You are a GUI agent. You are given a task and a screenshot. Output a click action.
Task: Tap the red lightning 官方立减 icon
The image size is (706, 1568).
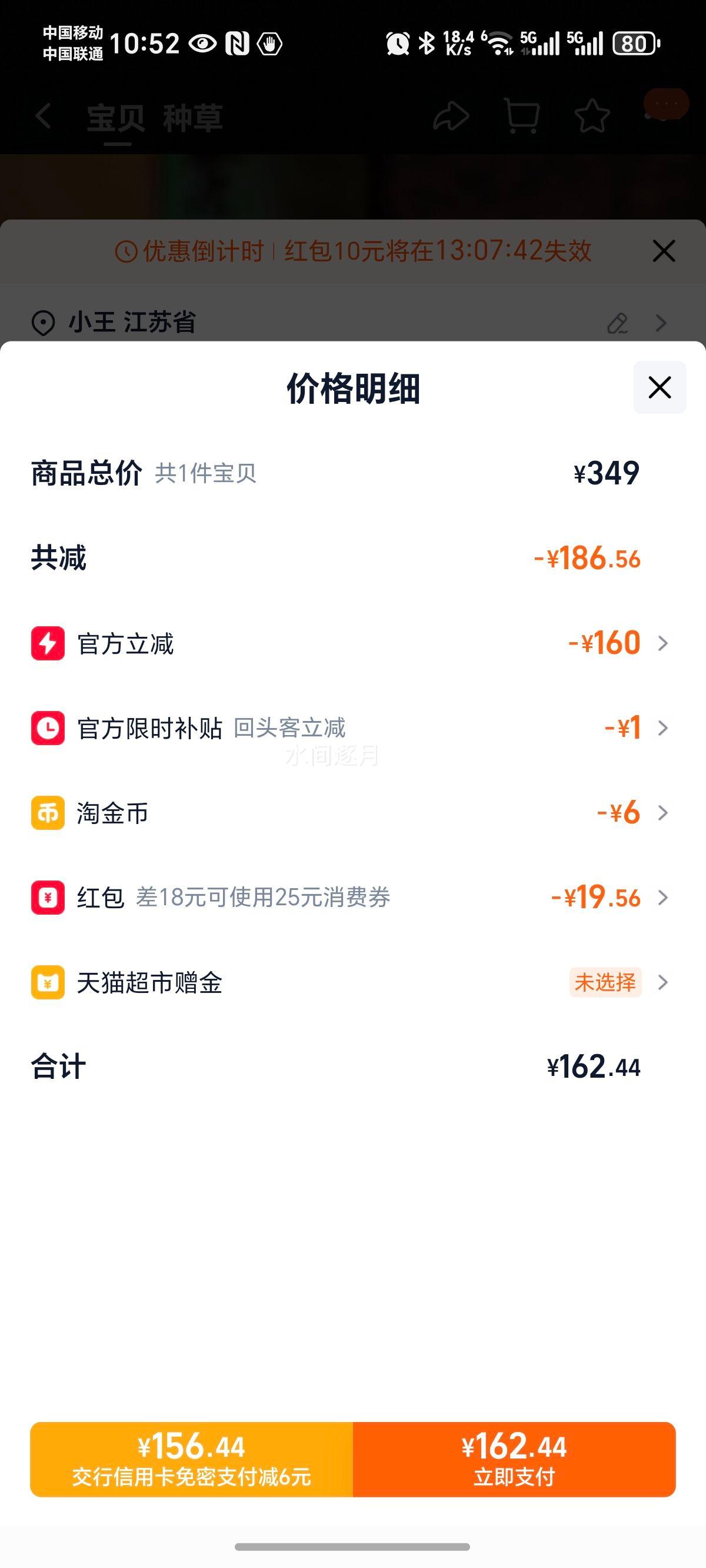(48, 643)
